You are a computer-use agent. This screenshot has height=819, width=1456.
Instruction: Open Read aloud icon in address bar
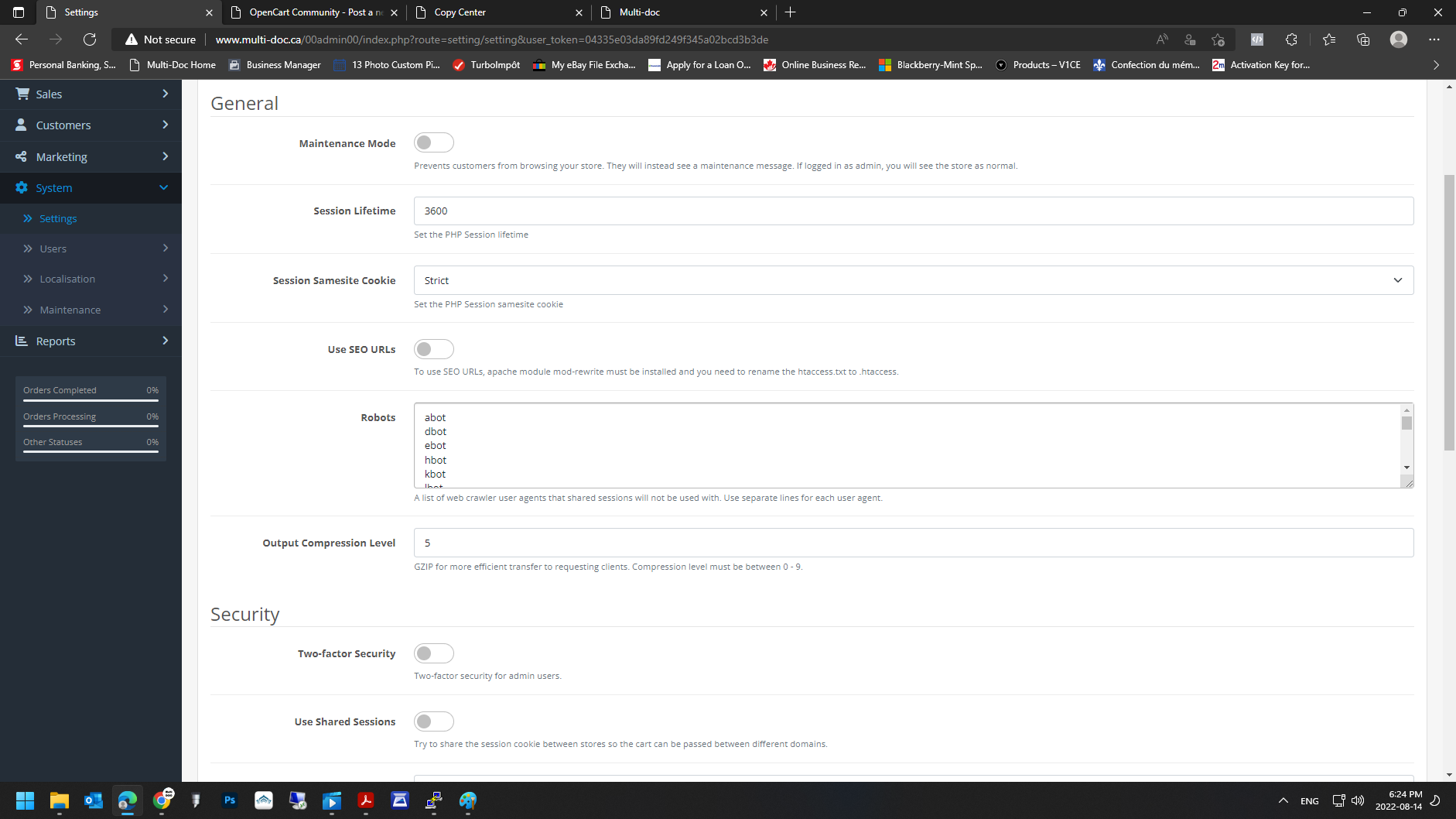point(1162,39)
